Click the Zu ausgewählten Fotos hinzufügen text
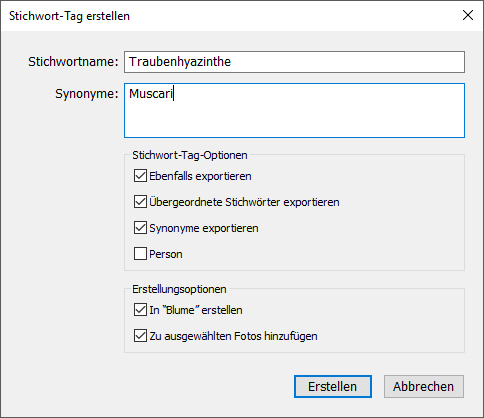The width and height of the screenshot is (484, 418). (233, 336)
